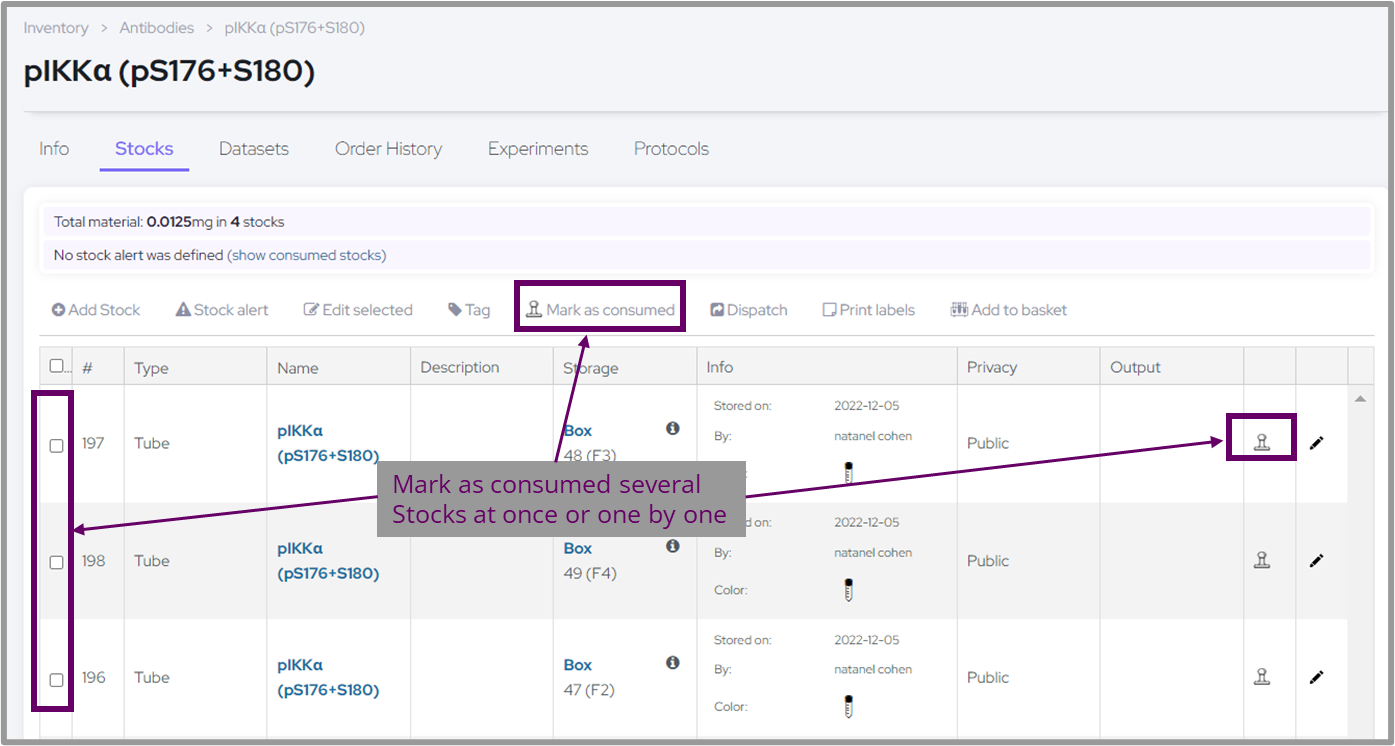
Task: Click storage info icon for stock 198
Action: click(673, 546)
